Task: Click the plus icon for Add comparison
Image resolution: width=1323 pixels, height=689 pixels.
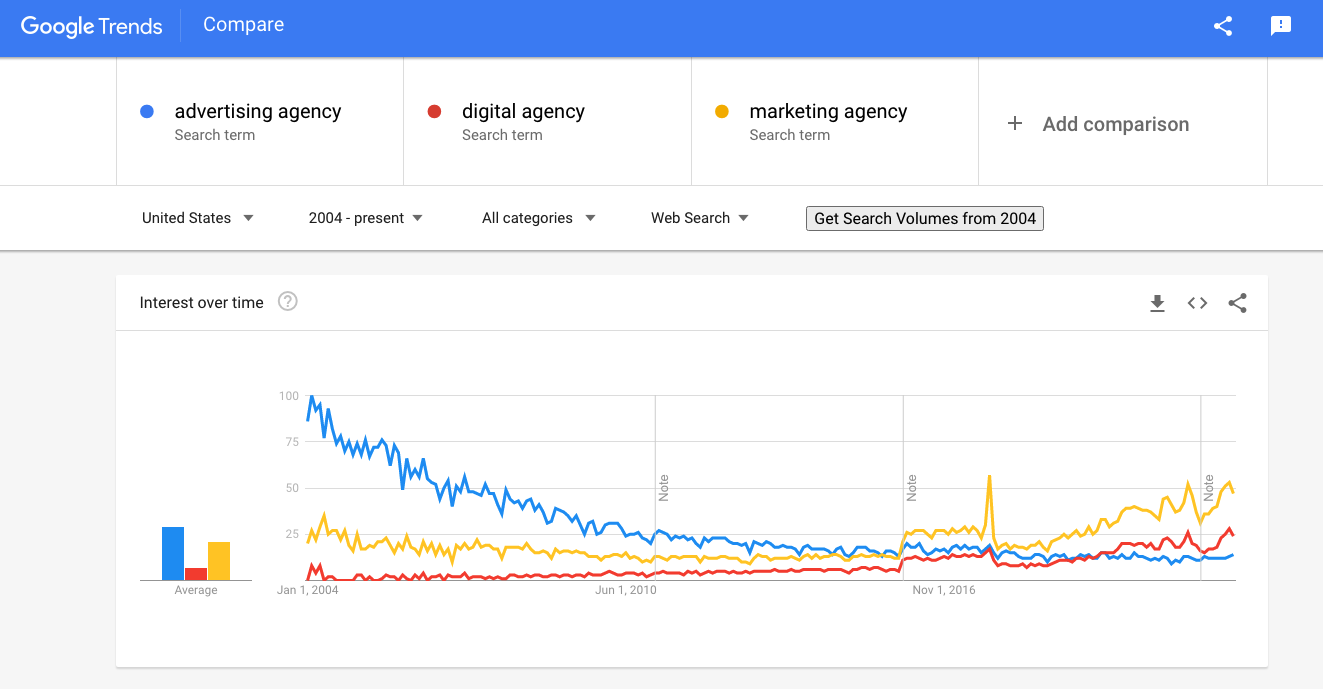Action: point(1015,123)
